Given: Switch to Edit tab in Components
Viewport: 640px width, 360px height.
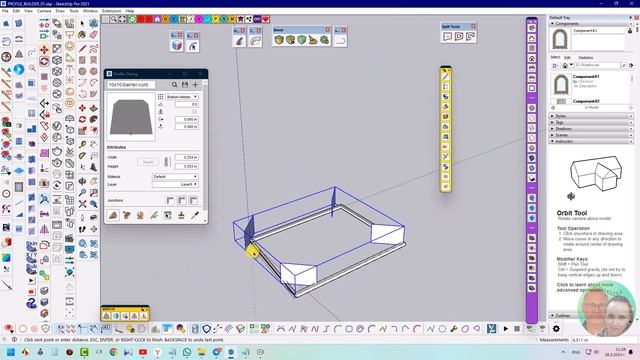Looking at the screenshot, I should pos(567,58).
